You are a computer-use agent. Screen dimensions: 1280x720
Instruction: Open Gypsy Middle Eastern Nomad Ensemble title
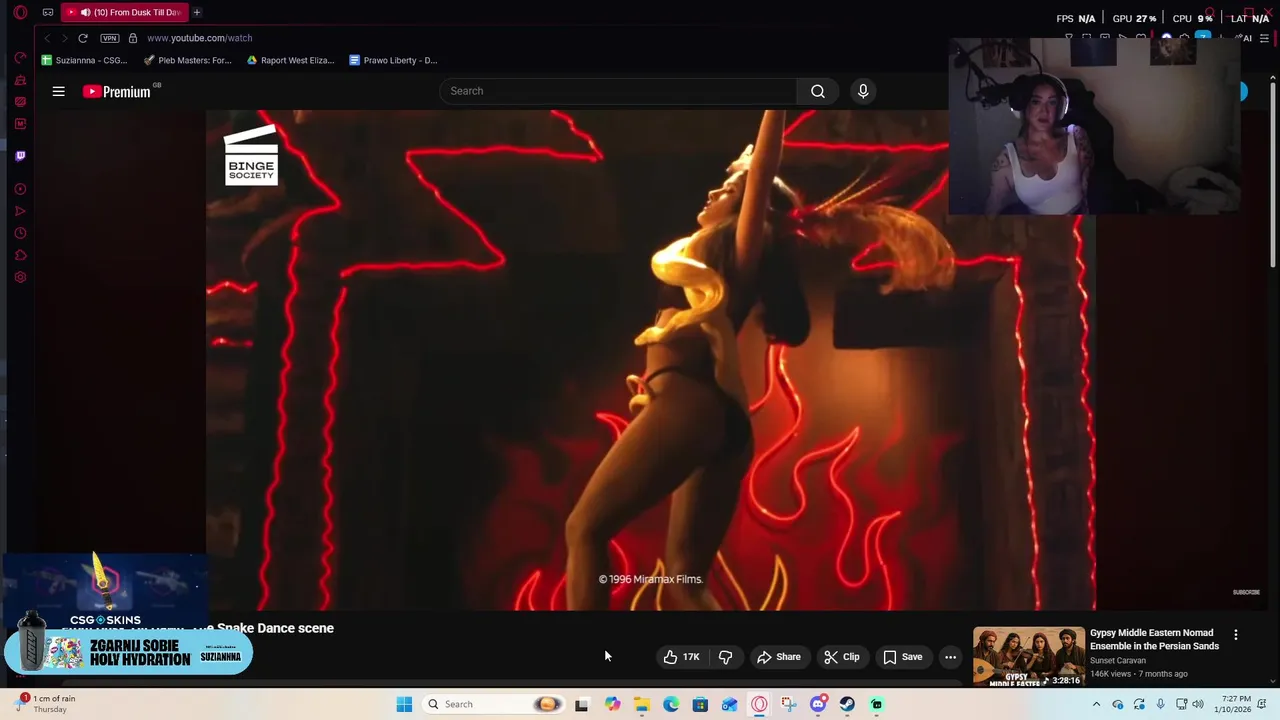coord(1154,639)
